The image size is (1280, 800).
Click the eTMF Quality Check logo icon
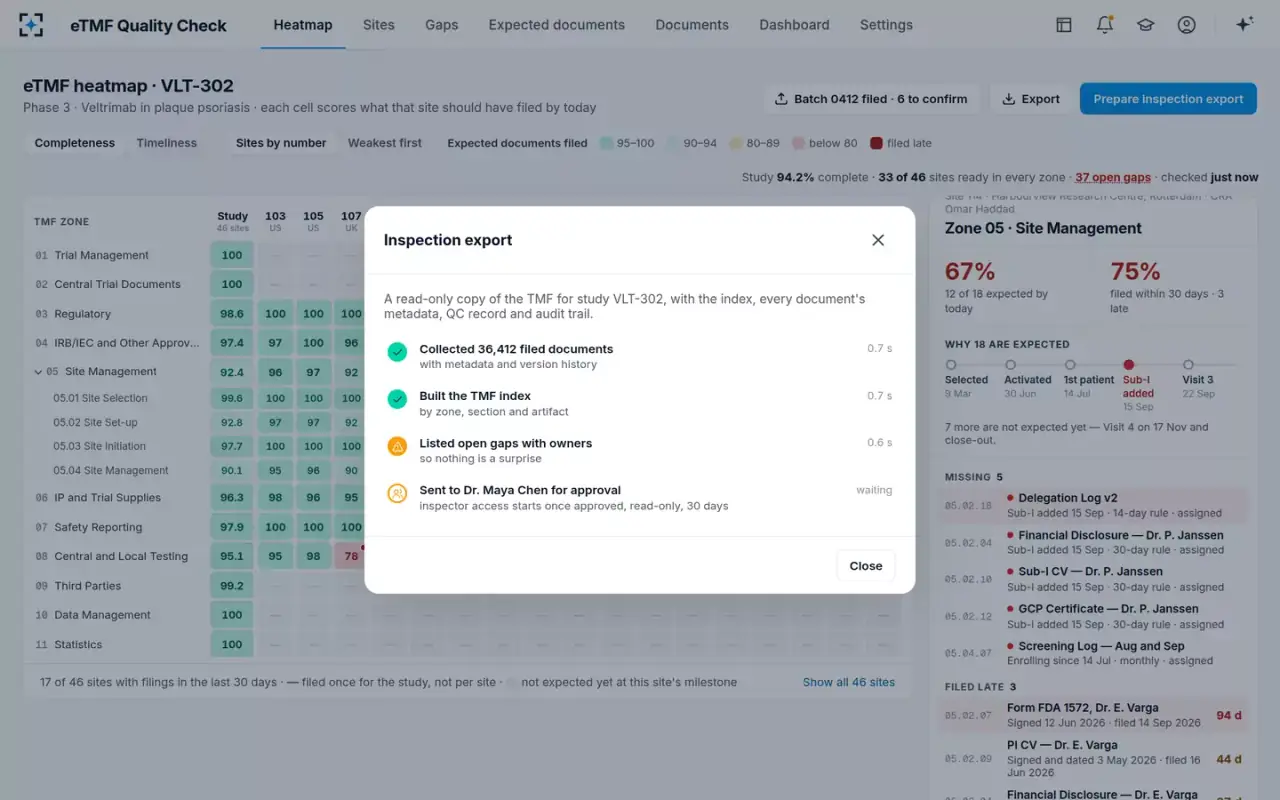click(31, 25)
